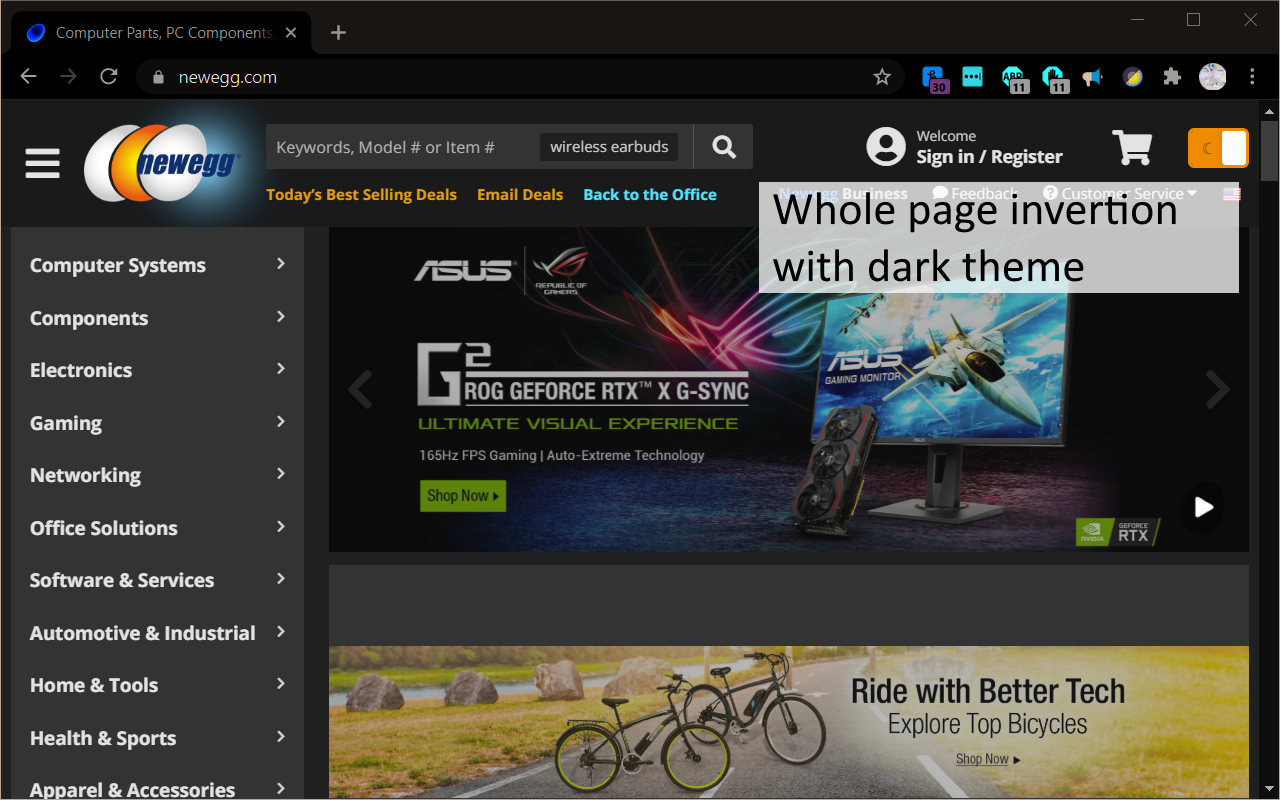Click the US flag country icon
The height and width of the screenshot is (800, 1280).
(x=1231, y=194)
